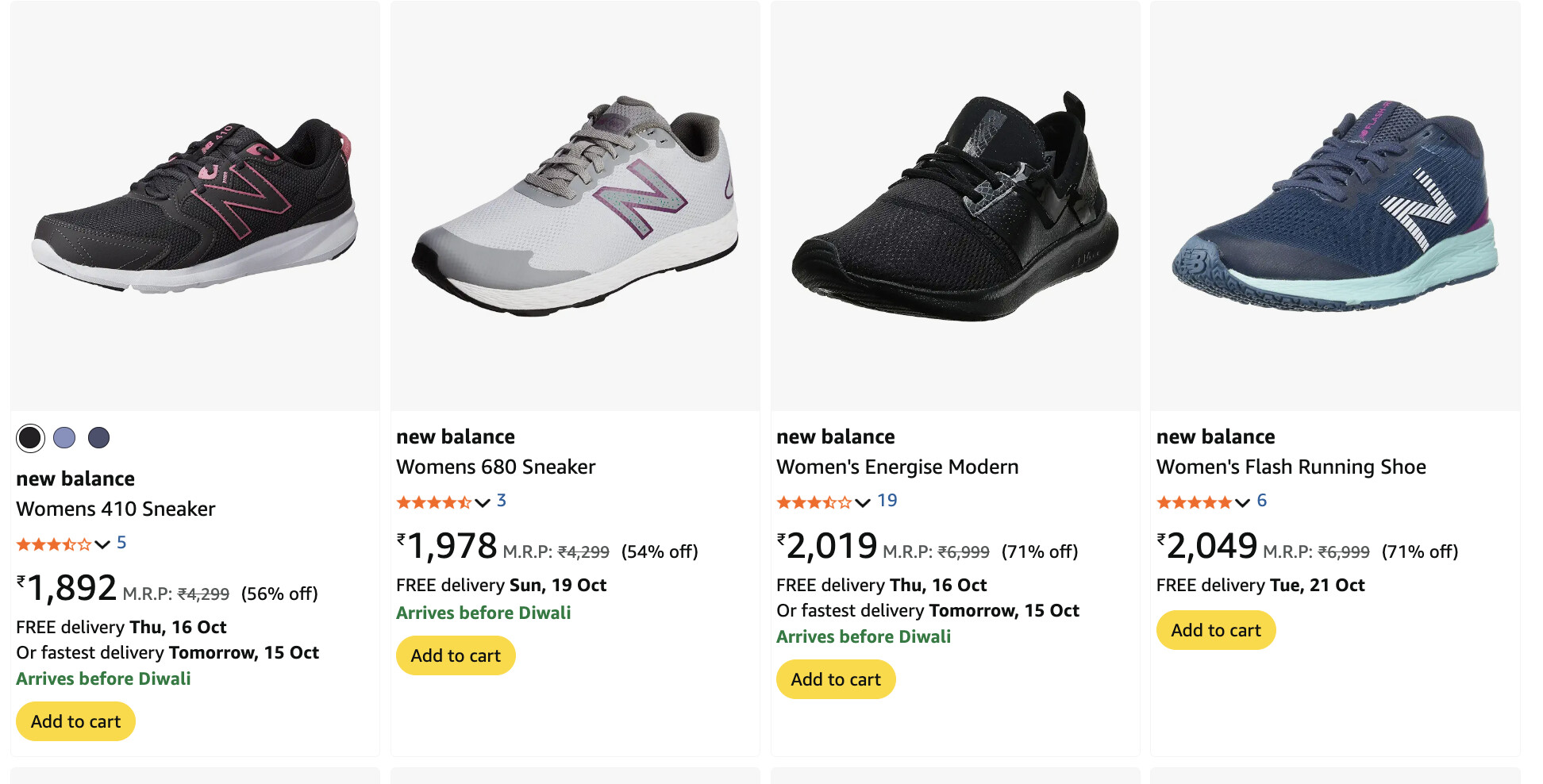Image resolution: width=1543 pixels, height=784 pixels.
Task: Open the Women's Energise Modern product title
Action: (x=897, y=467)
